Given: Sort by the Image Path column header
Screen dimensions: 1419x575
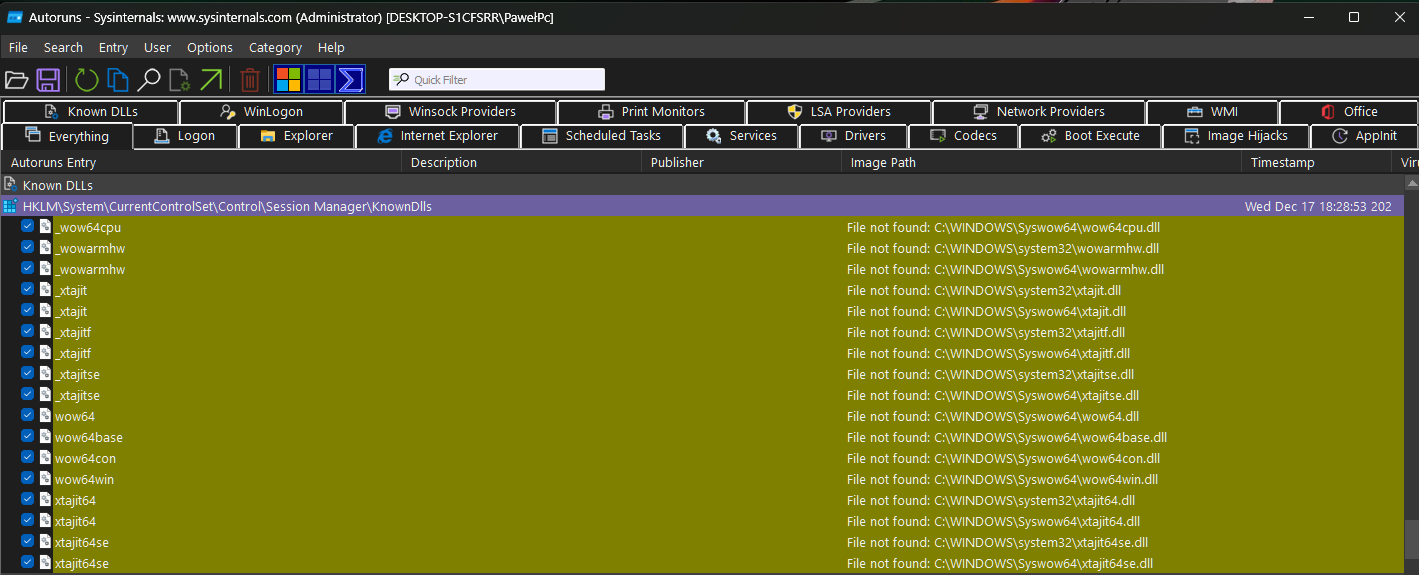Looking at the screenshot, I should click(883, 162).
